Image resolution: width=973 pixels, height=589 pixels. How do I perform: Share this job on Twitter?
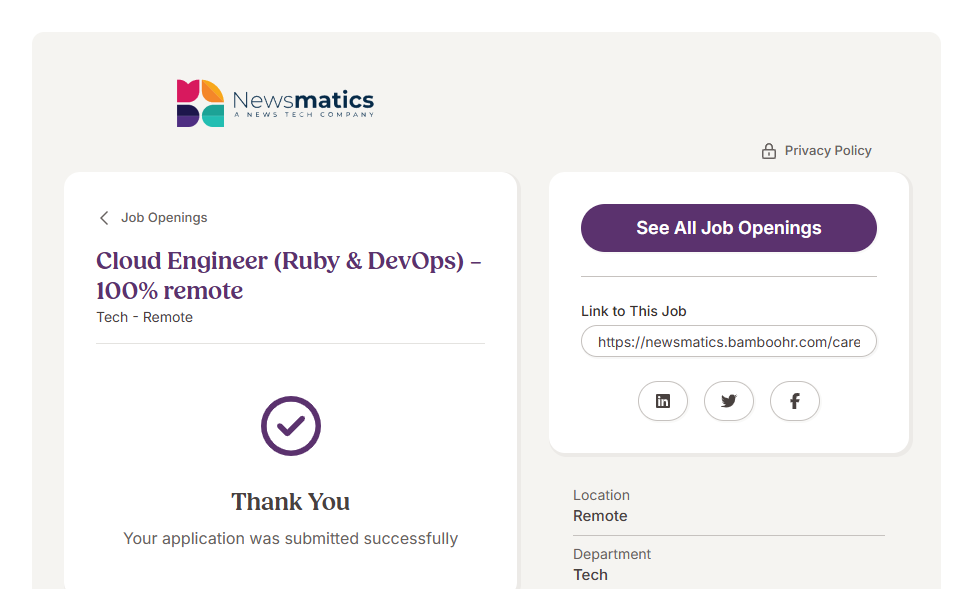(729, 401)
